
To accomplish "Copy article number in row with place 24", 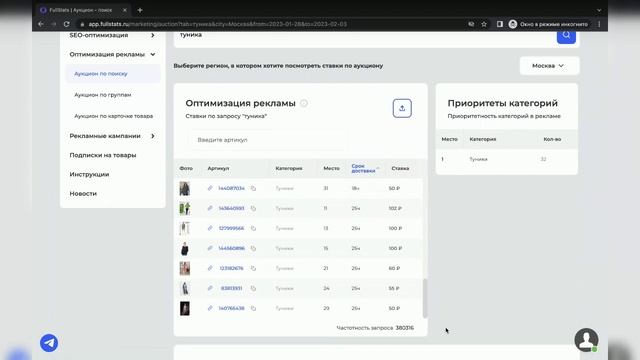I will (x=253, y=288).
